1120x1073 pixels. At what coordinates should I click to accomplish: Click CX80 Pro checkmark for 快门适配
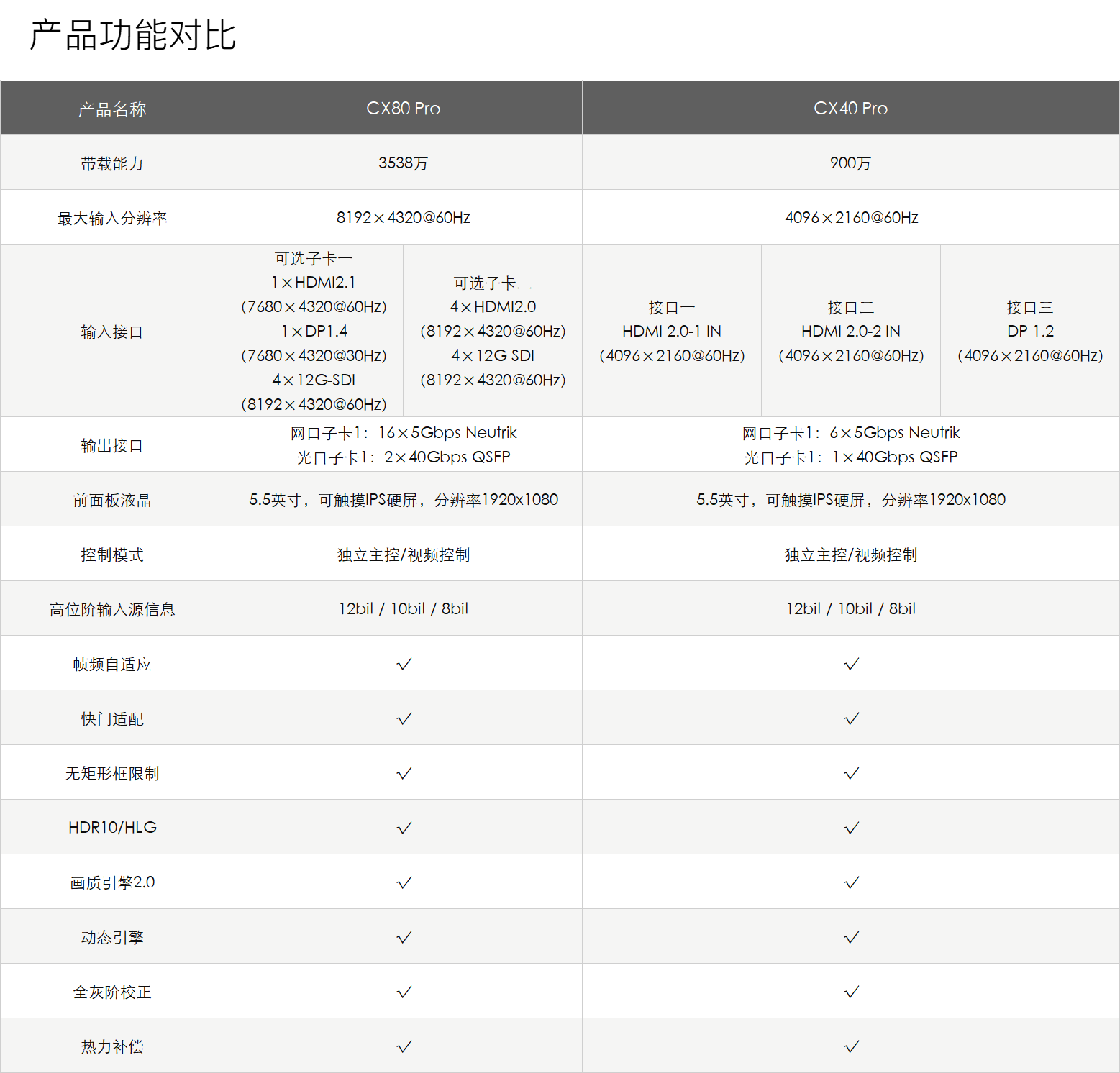[404, 718]
